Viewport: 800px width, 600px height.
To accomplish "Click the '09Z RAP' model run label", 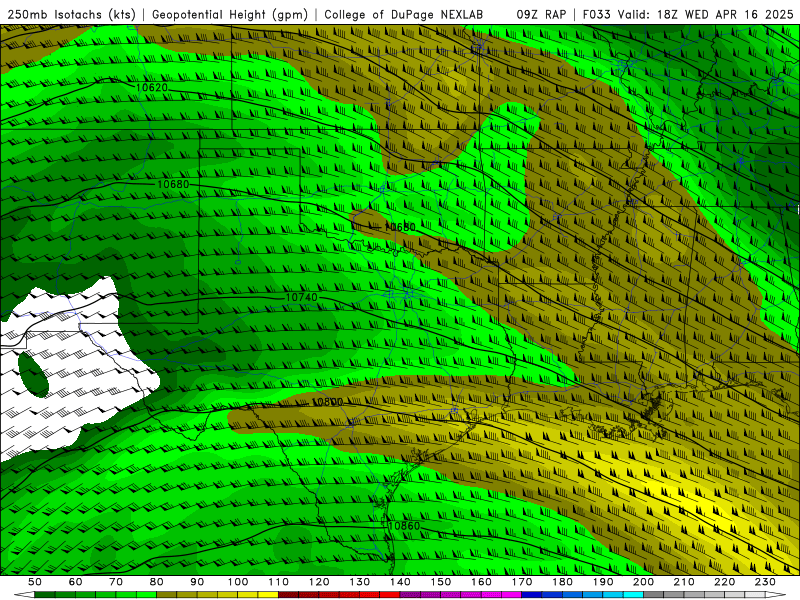I will coord(541,14).
